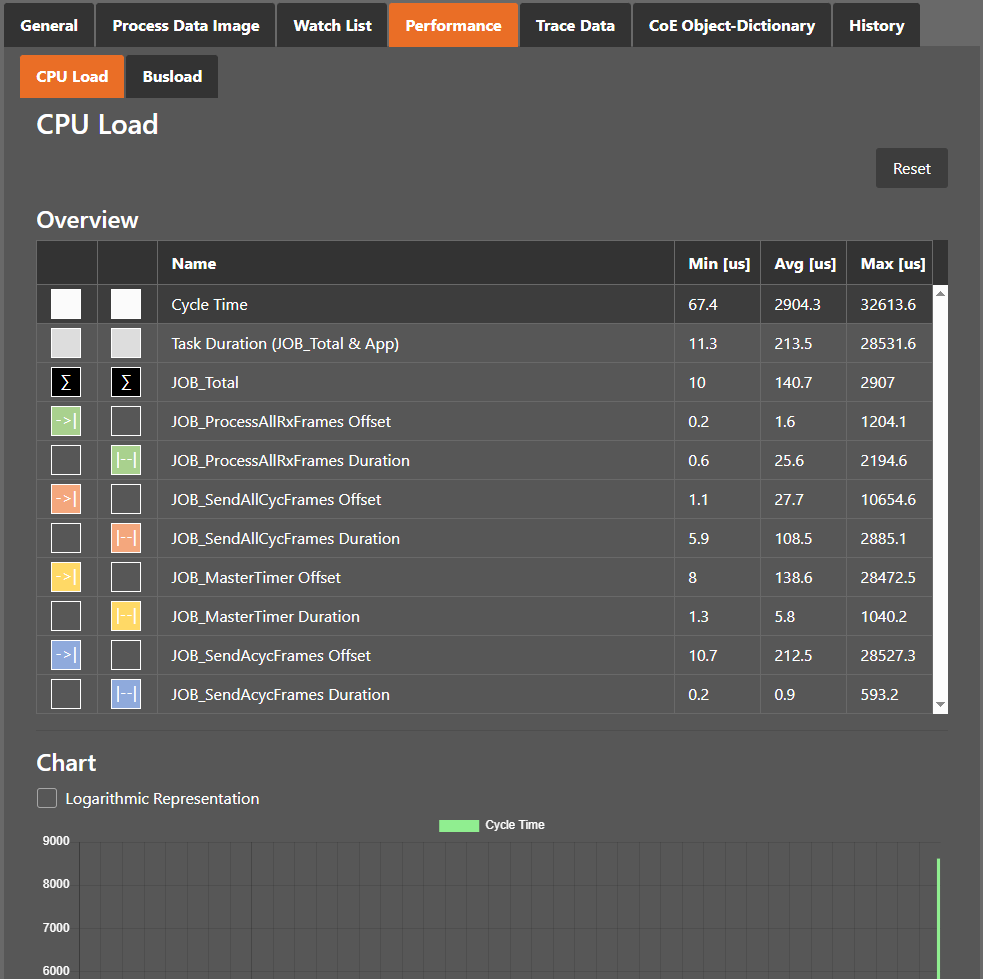This screenshot has height=979, width=983.
Task: Go to Trace Data tab
Action: (575, 25)
